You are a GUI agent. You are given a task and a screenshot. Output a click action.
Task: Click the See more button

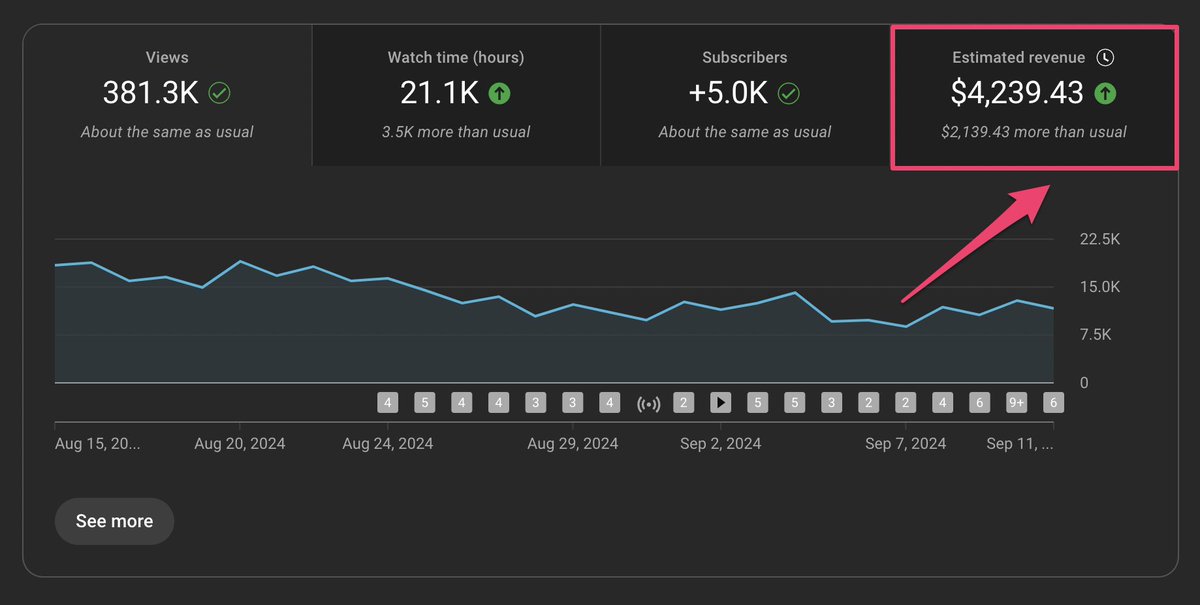pyautogui.click(x=114, y=521)
